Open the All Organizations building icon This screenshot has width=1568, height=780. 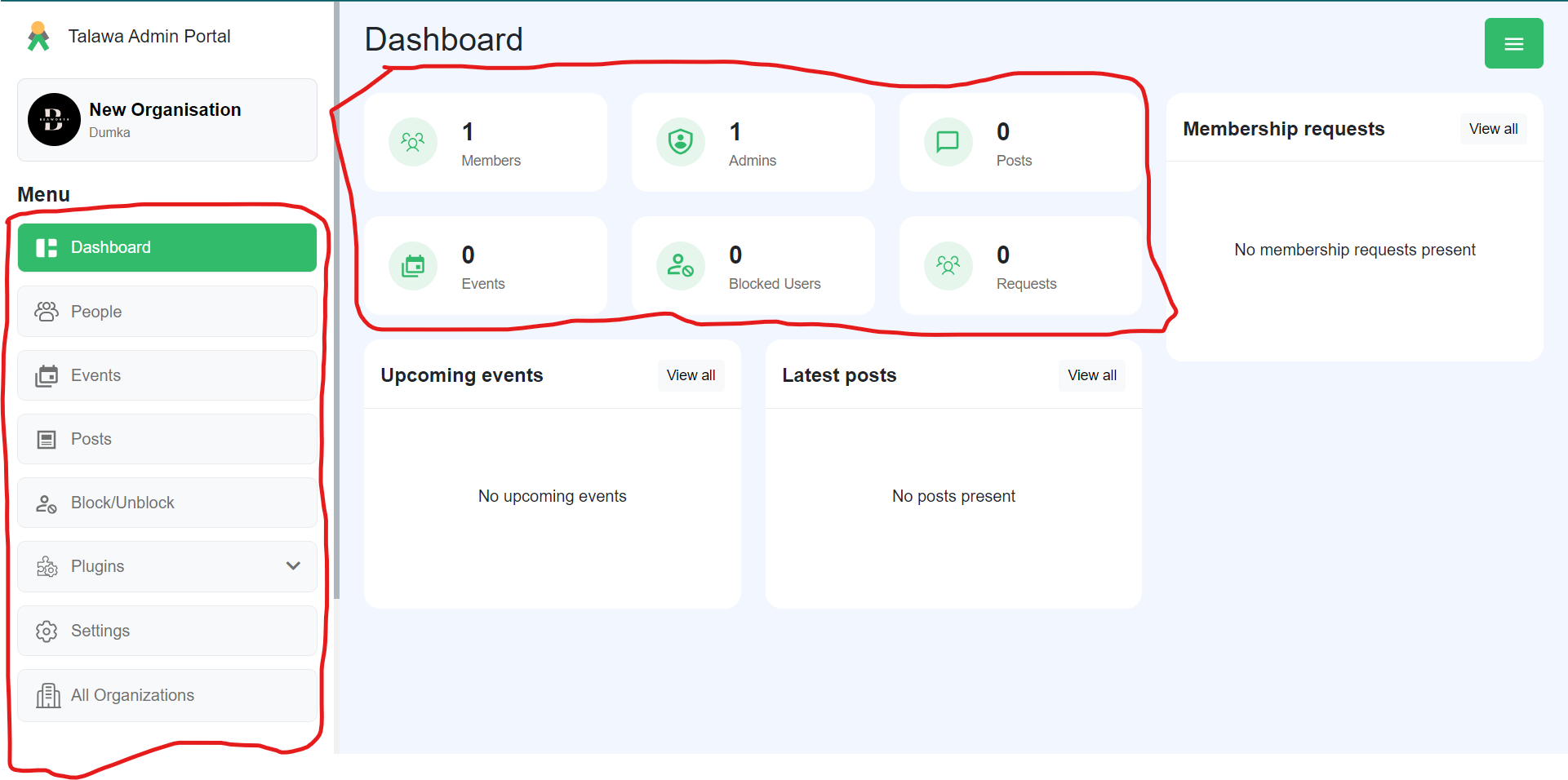[47, 695]
